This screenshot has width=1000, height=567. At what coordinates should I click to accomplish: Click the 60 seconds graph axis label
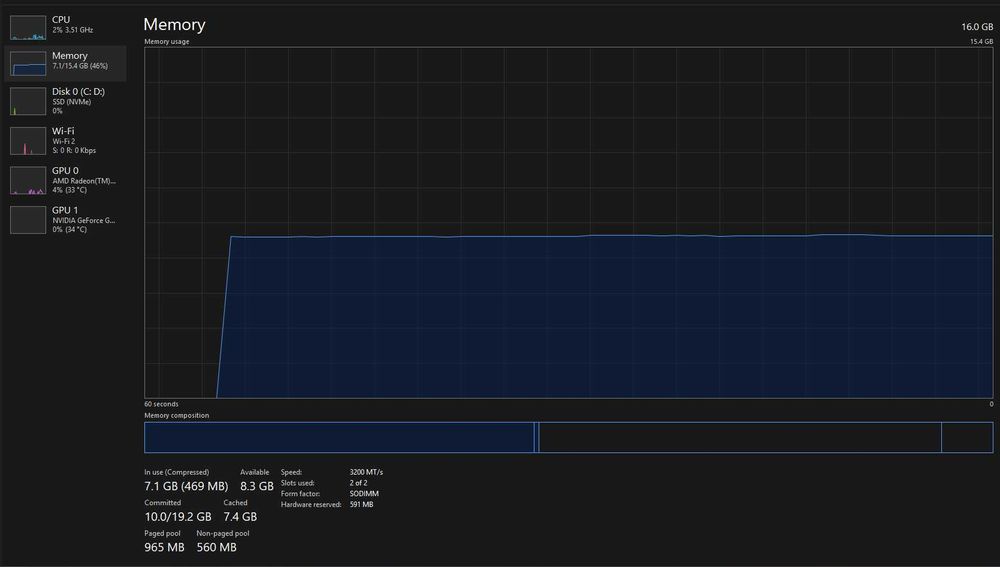(161, 404)
